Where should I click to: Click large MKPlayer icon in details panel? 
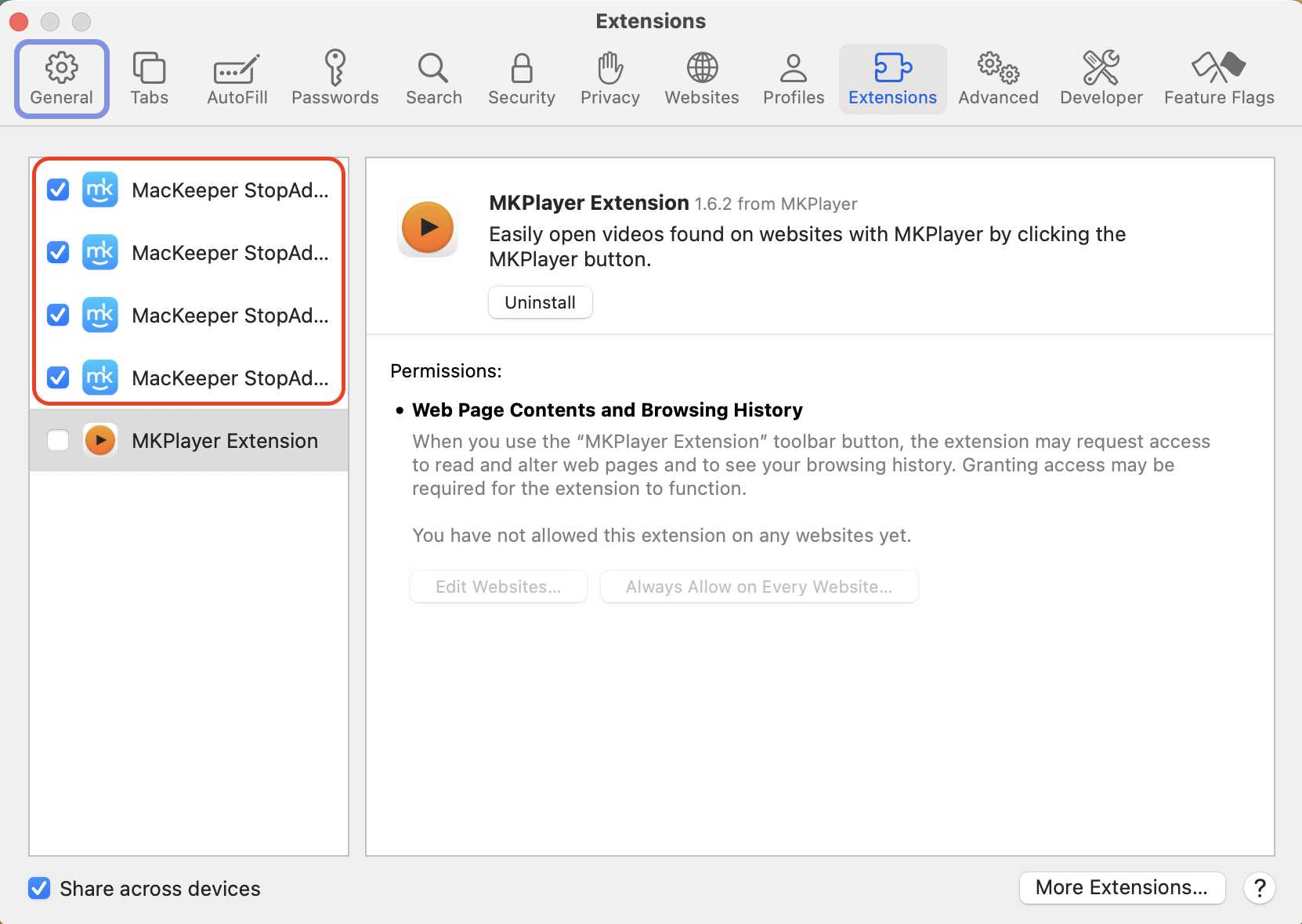click(x=428, y=227)
